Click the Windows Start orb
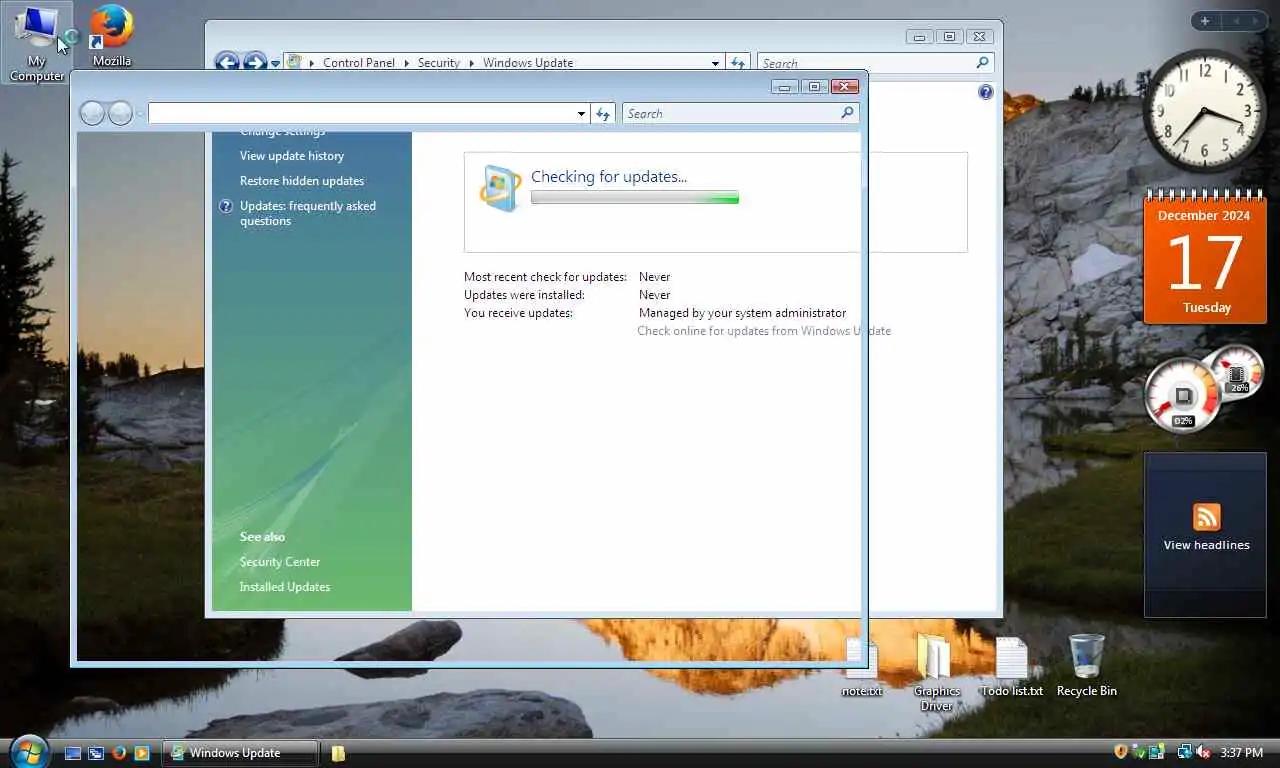This screenshot has width=1280, height=768. pyautogui.click(x=28, y=751)
